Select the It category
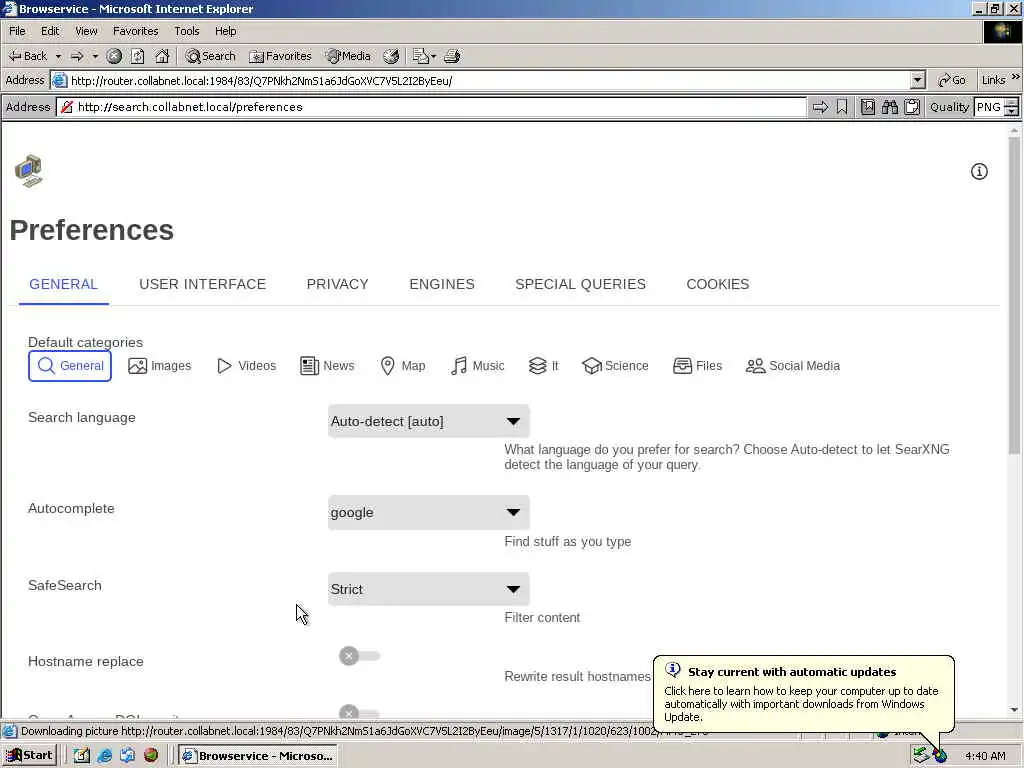The image size is (1024, 768). tap(544, 366)
